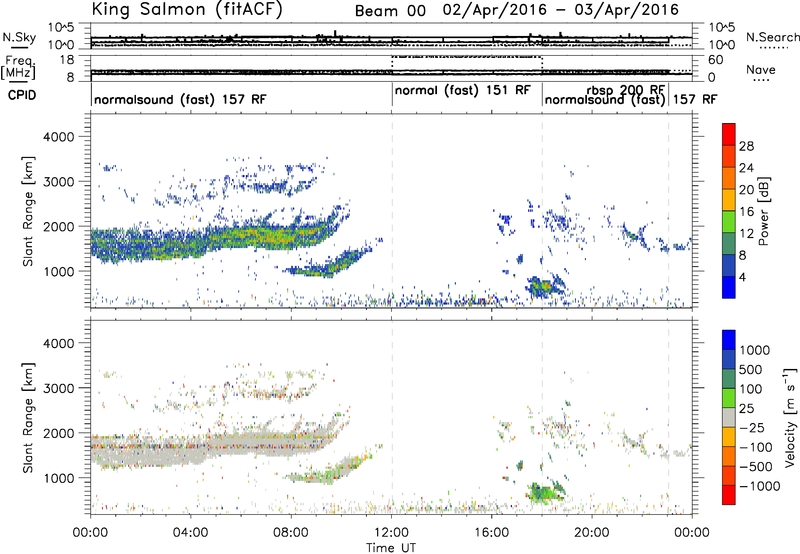
Task: Click the 16 tick on the Power scale
Action: coord(746,212)
